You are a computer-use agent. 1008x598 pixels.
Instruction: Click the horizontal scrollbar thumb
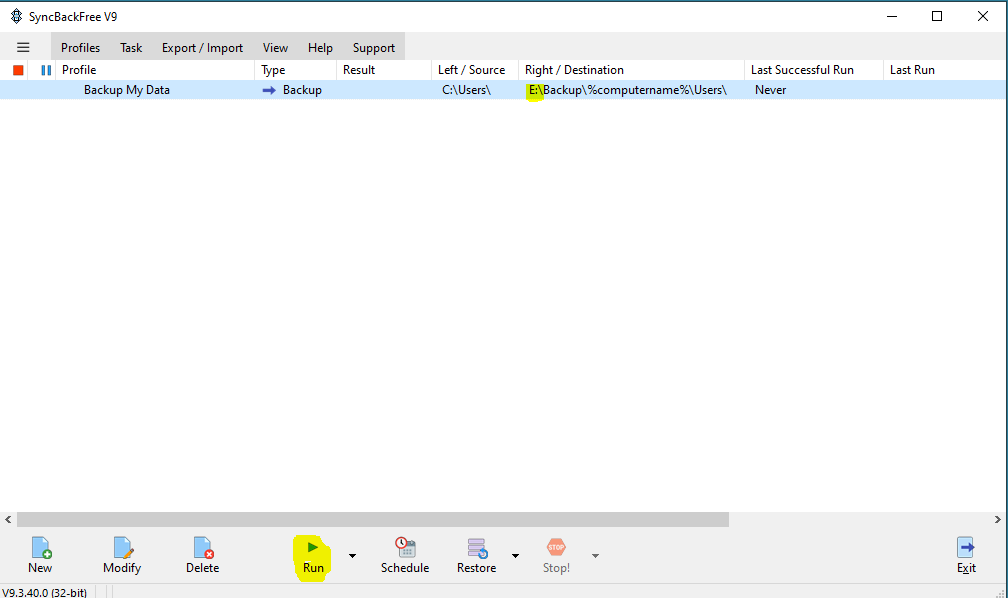pos(372,520)
